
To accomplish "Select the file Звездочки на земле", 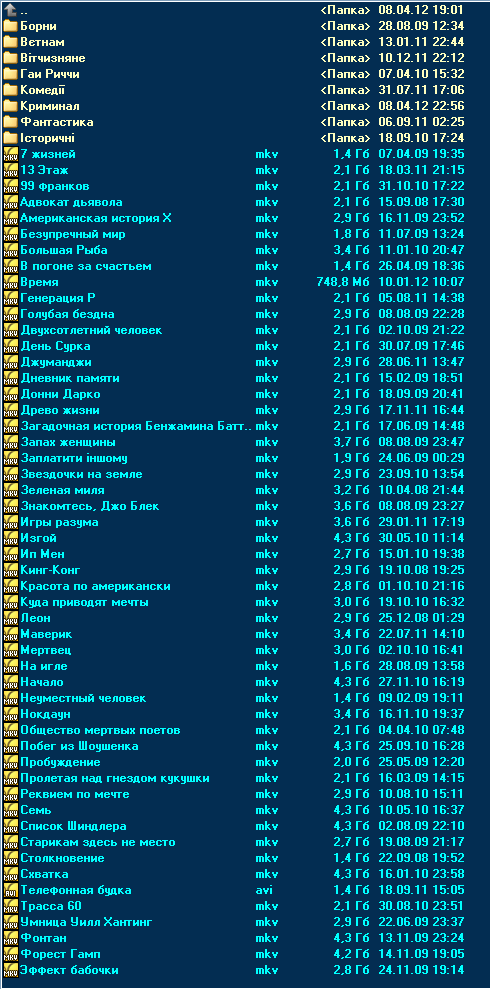I will (81, 474).
